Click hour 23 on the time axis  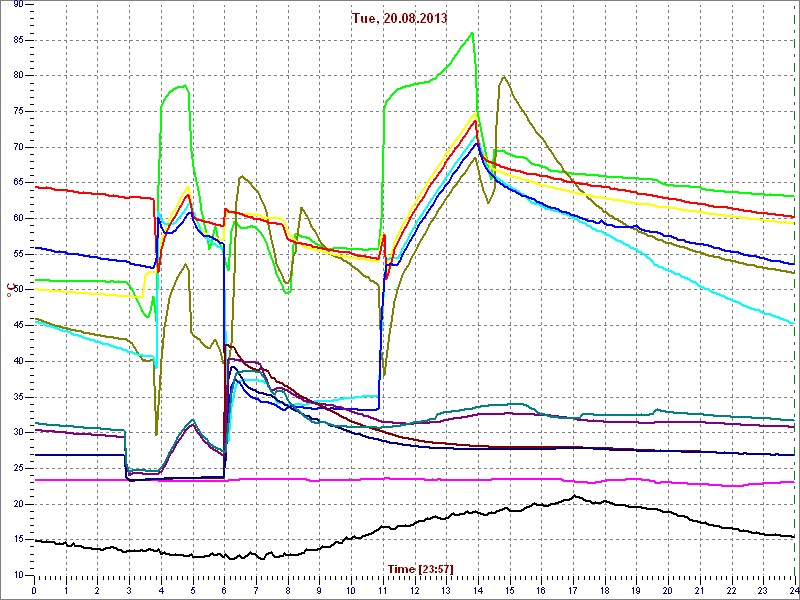click(x=763, y=590)
